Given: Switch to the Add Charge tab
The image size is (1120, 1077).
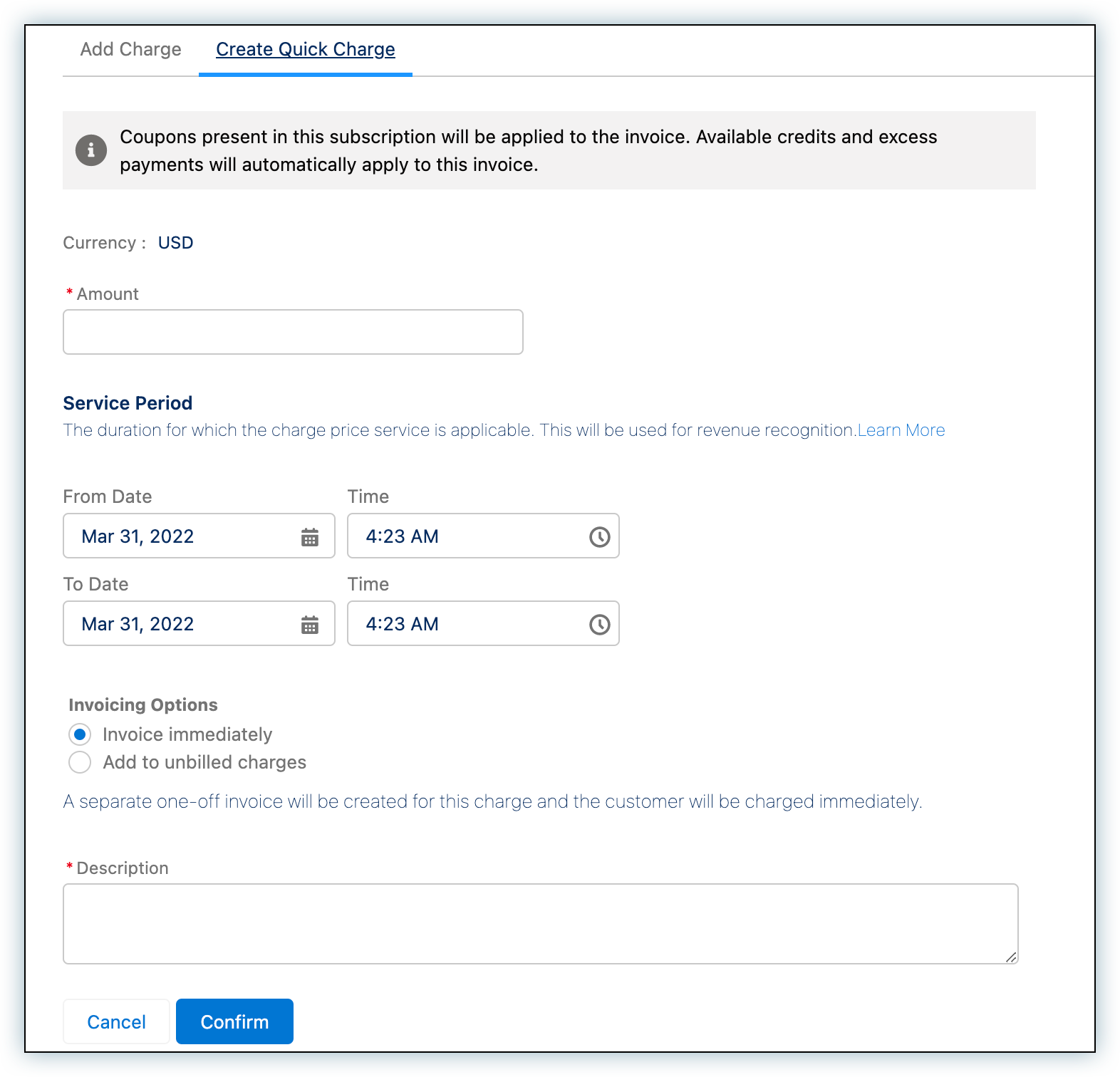Looking at the screenshot, I should pos(130,49).
